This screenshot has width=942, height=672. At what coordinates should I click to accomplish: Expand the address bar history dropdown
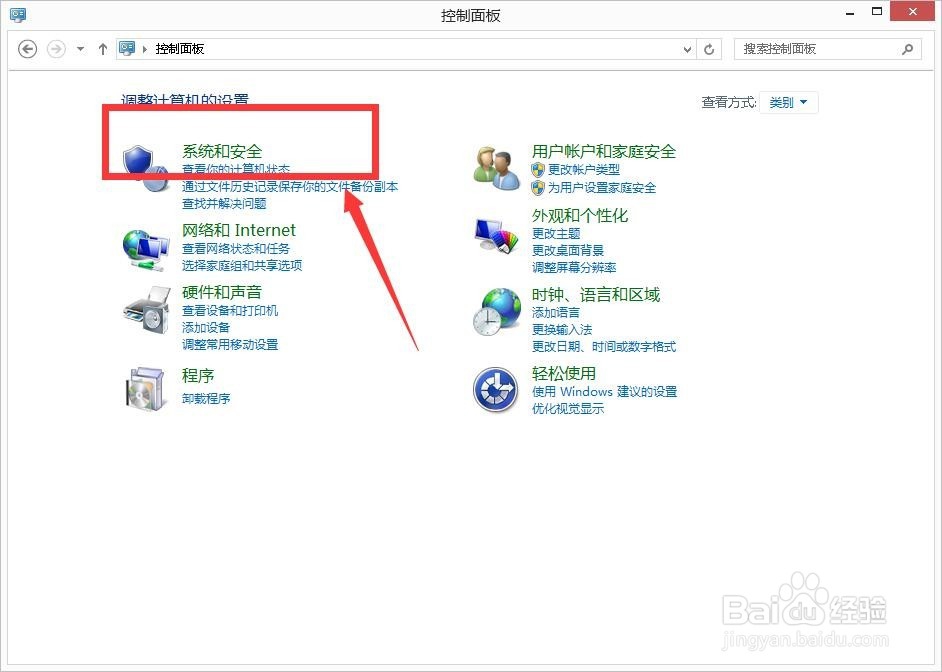tap(686, 48)
